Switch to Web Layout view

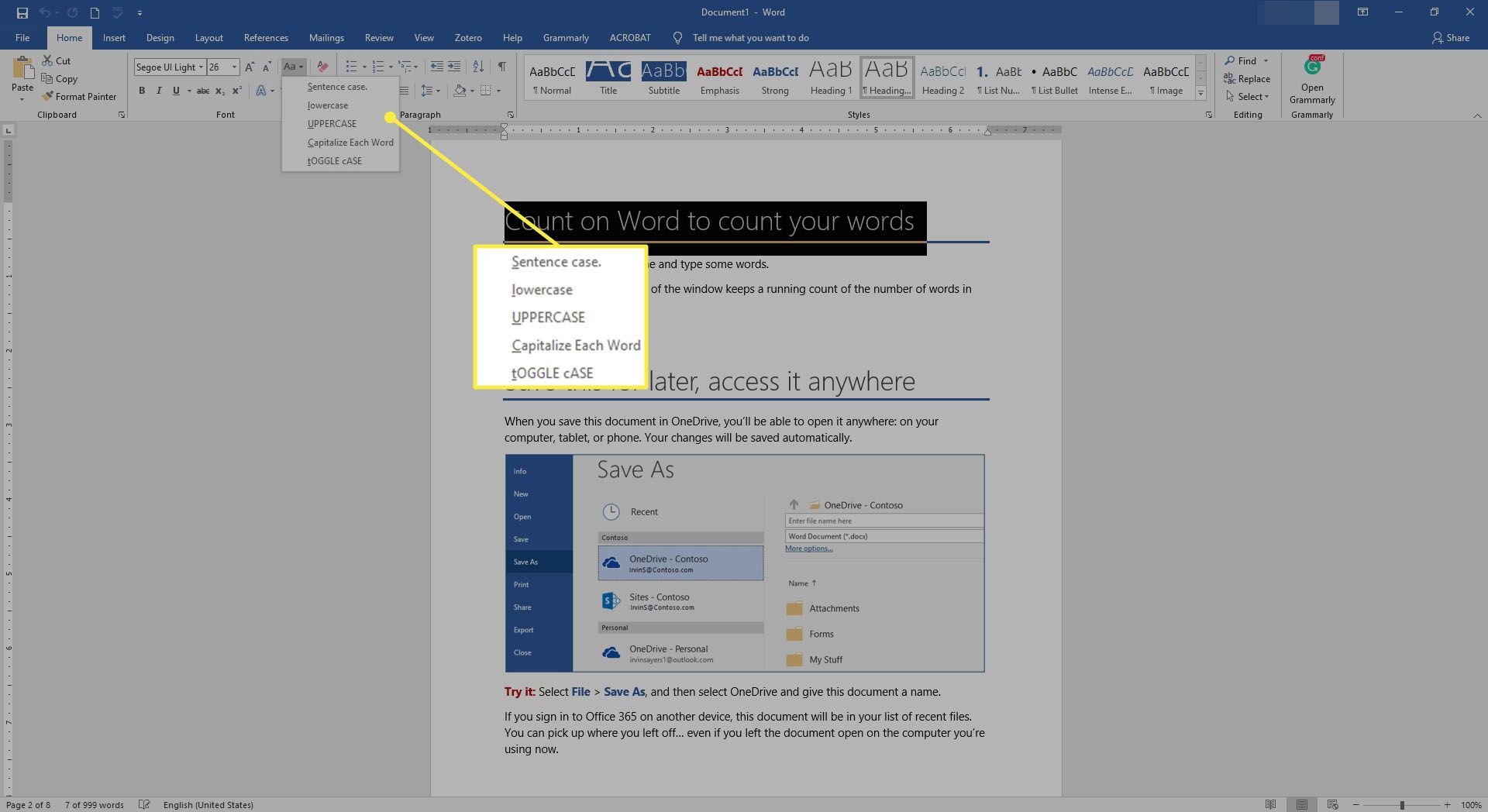click(1332, 804)
